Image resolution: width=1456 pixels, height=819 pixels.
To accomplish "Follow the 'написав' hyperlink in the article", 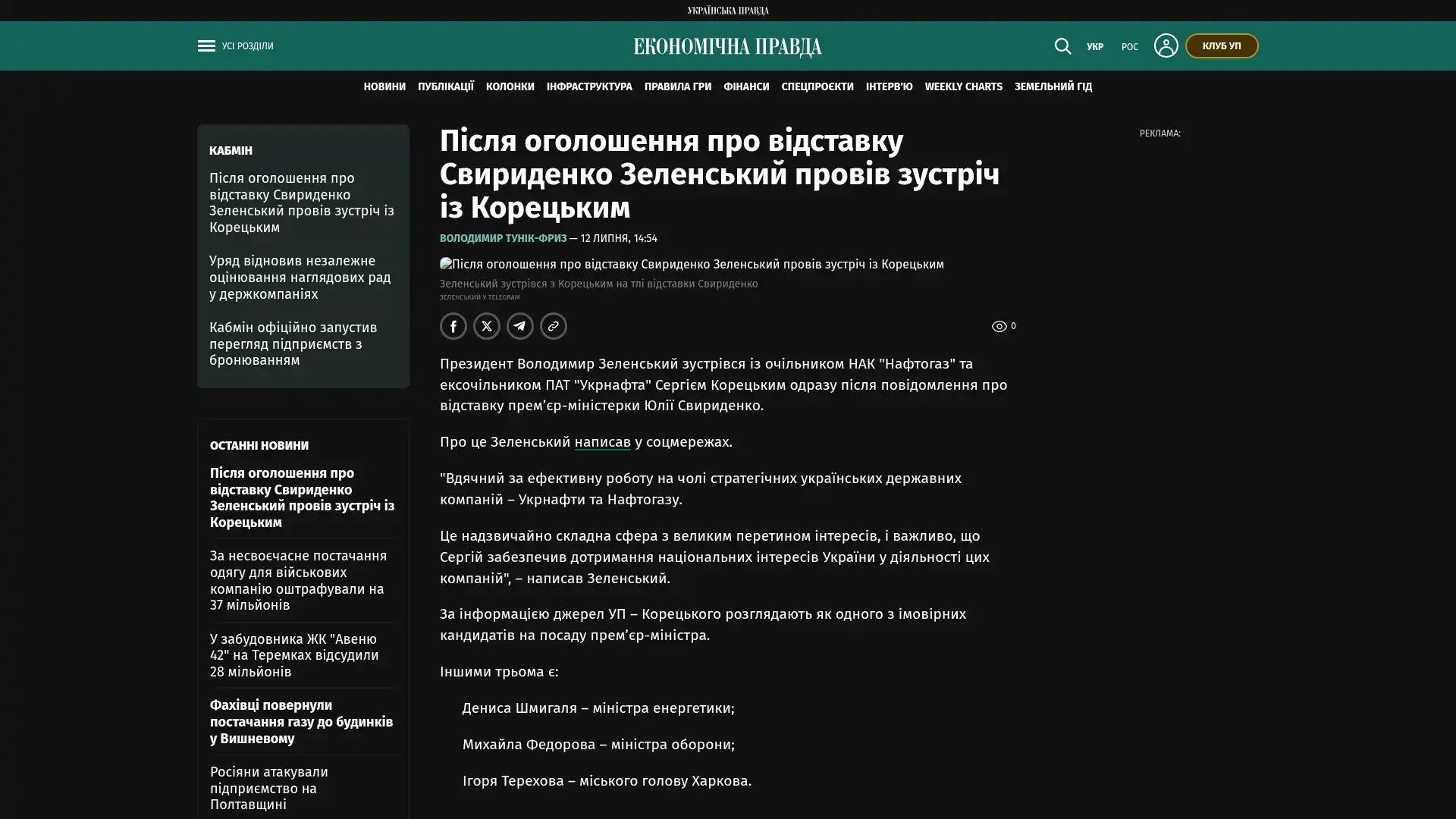I will [x=602, y=442].
